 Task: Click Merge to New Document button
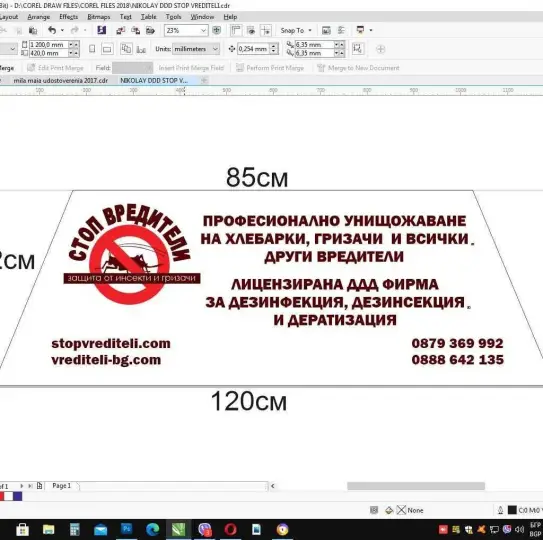(358, 68)
